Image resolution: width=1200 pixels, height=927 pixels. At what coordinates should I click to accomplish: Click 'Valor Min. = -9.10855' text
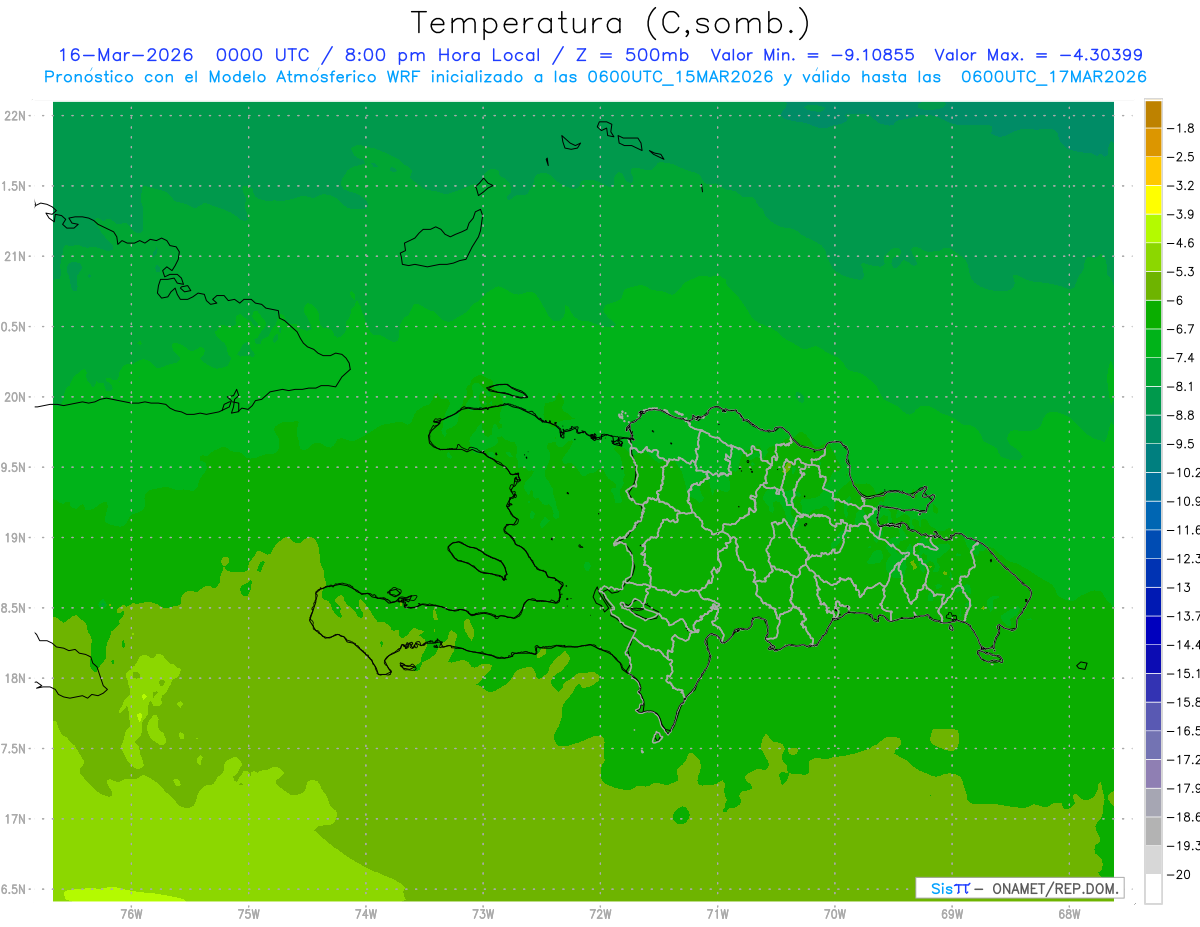pos(812,55)
